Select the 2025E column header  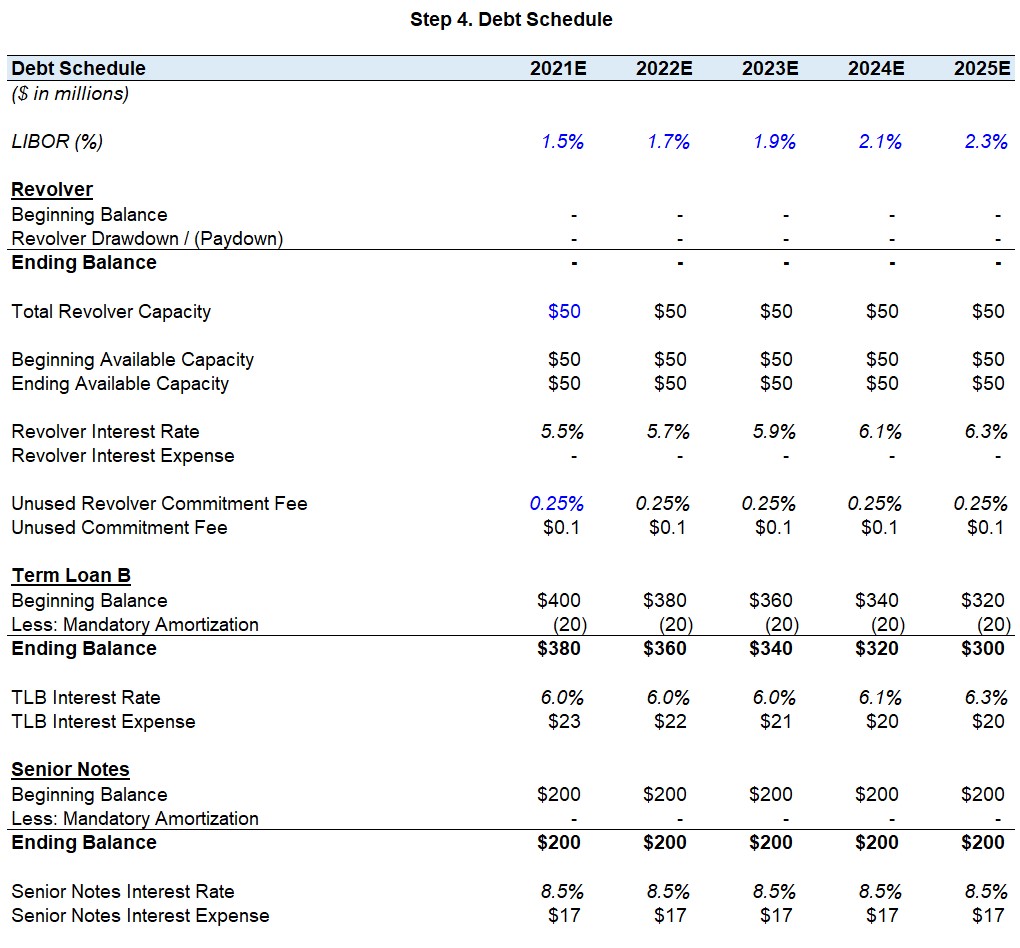(x=982, y=68)
